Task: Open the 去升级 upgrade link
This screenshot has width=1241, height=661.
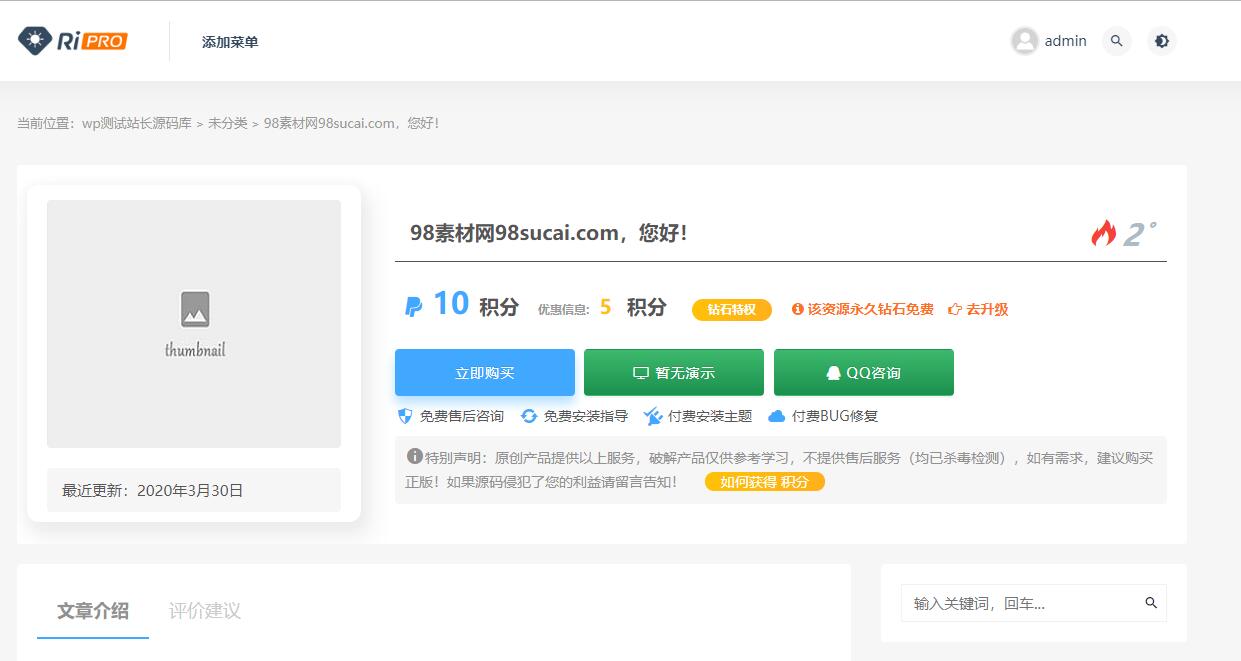Action: pyautogui.click(x=988, y=309)
